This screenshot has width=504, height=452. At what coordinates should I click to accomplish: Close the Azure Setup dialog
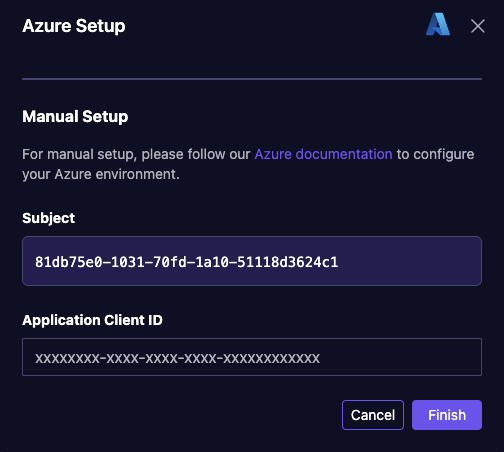click(478, 26)
